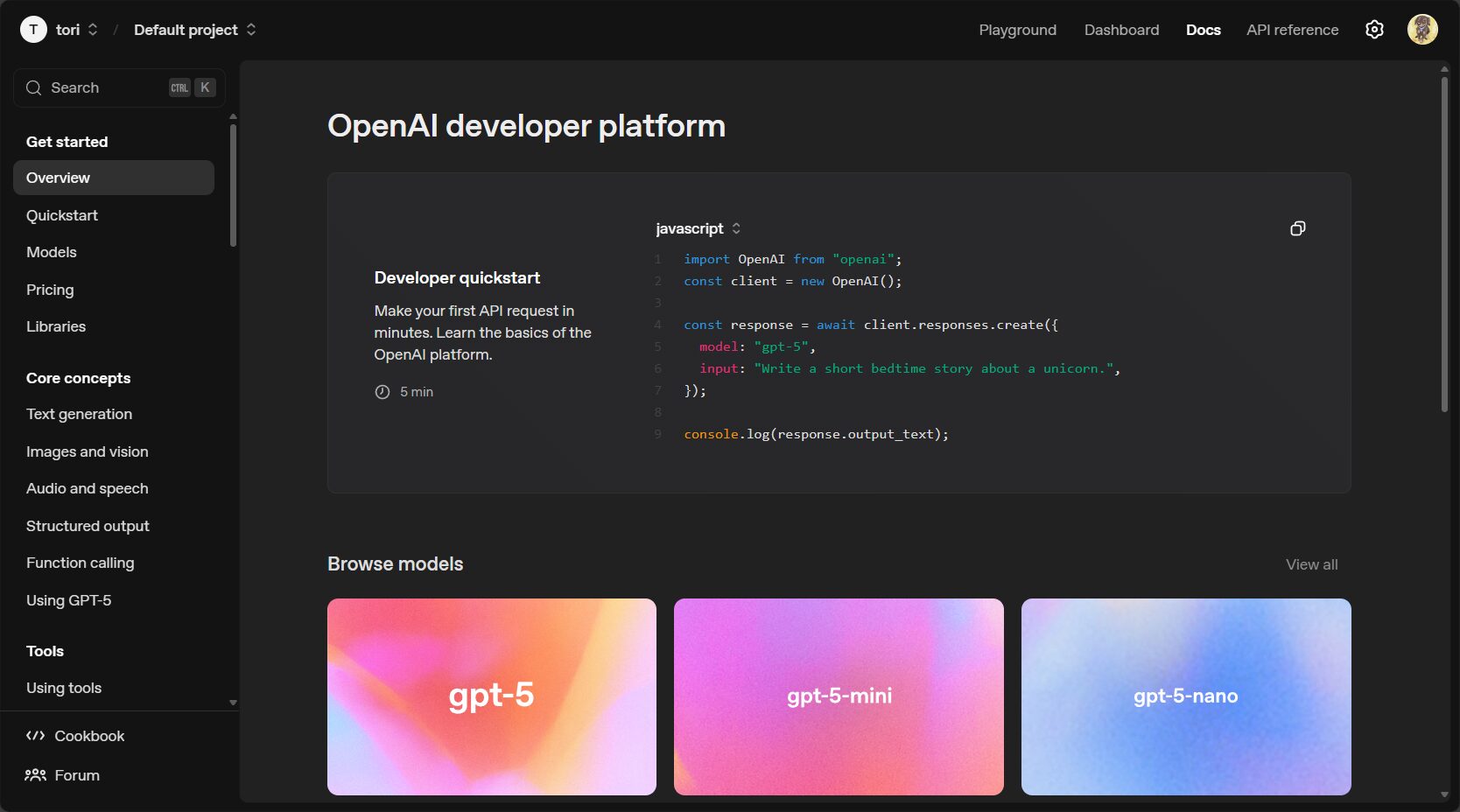Click the sidebar scrollbar thumb
This screenshot has width=1460, height=812.
233,185
